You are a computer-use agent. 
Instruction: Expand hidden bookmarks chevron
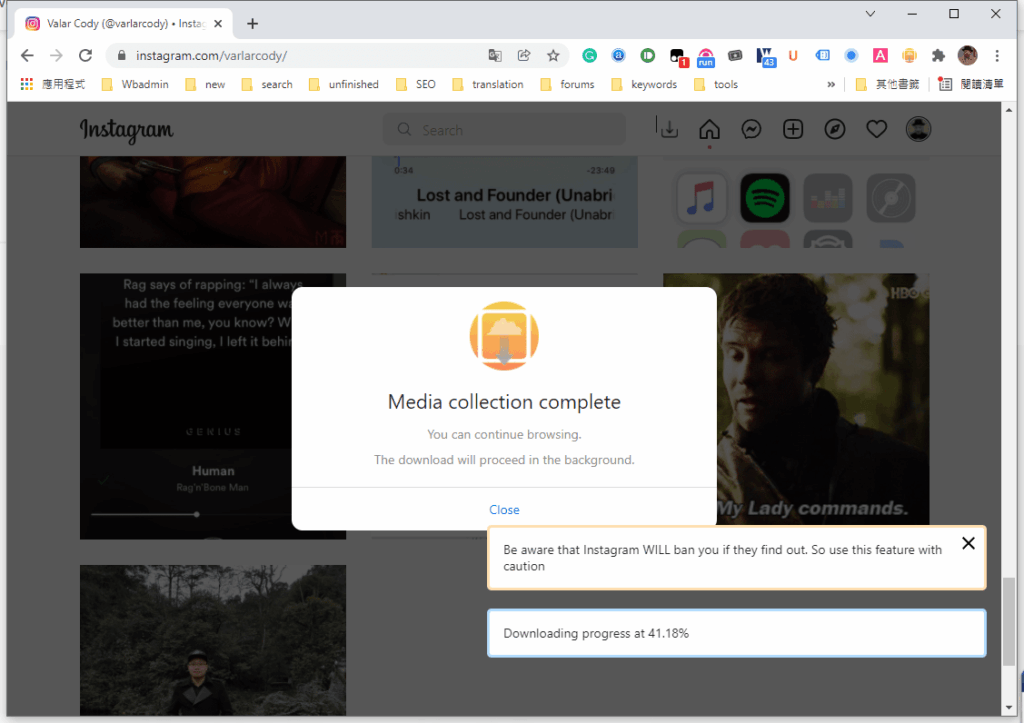tap(831, 84)
